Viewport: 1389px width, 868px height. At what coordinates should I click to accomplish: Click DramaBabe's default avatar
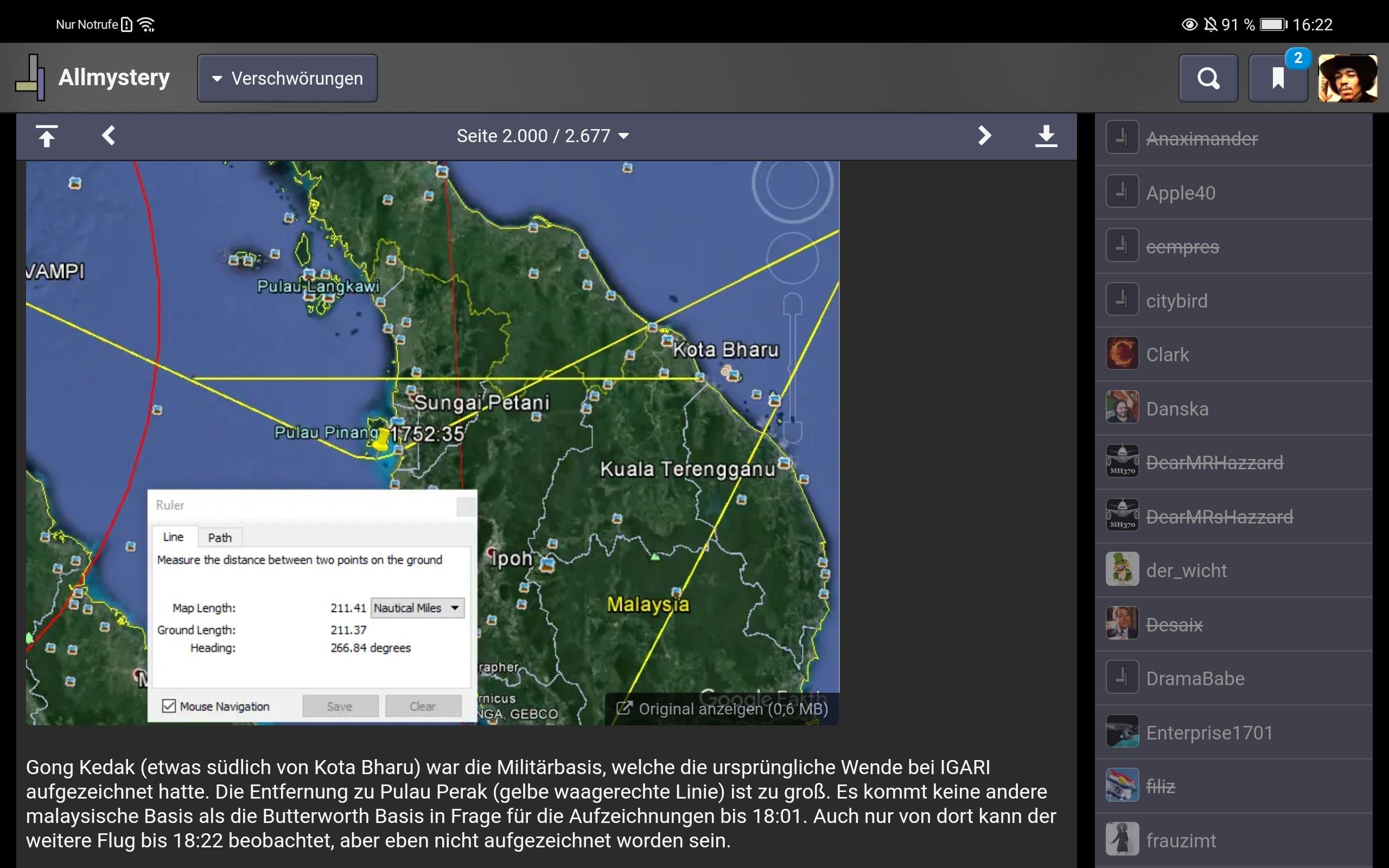tap(1122, 677)
